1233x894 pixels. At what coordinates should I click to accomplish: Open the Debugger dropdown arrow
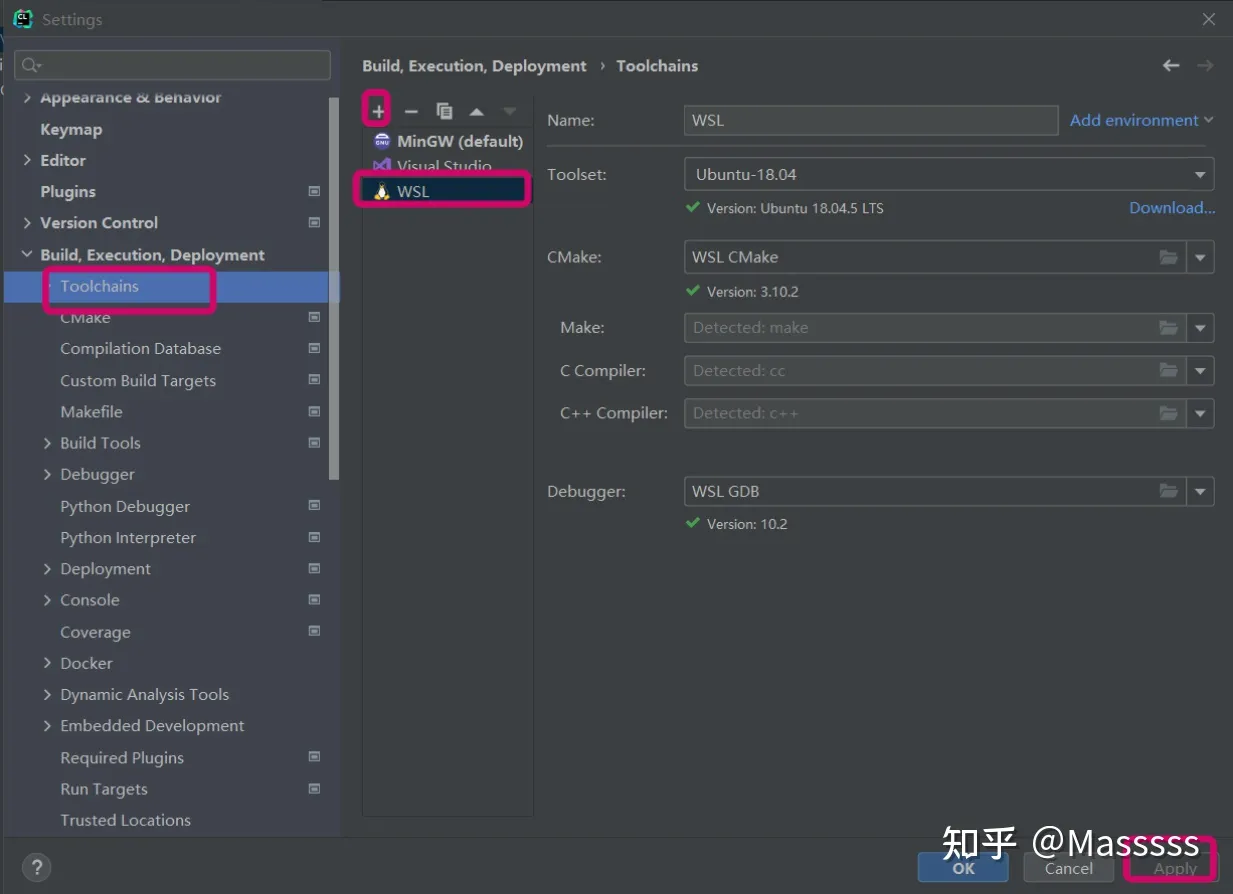click(x=1201, y=491)
